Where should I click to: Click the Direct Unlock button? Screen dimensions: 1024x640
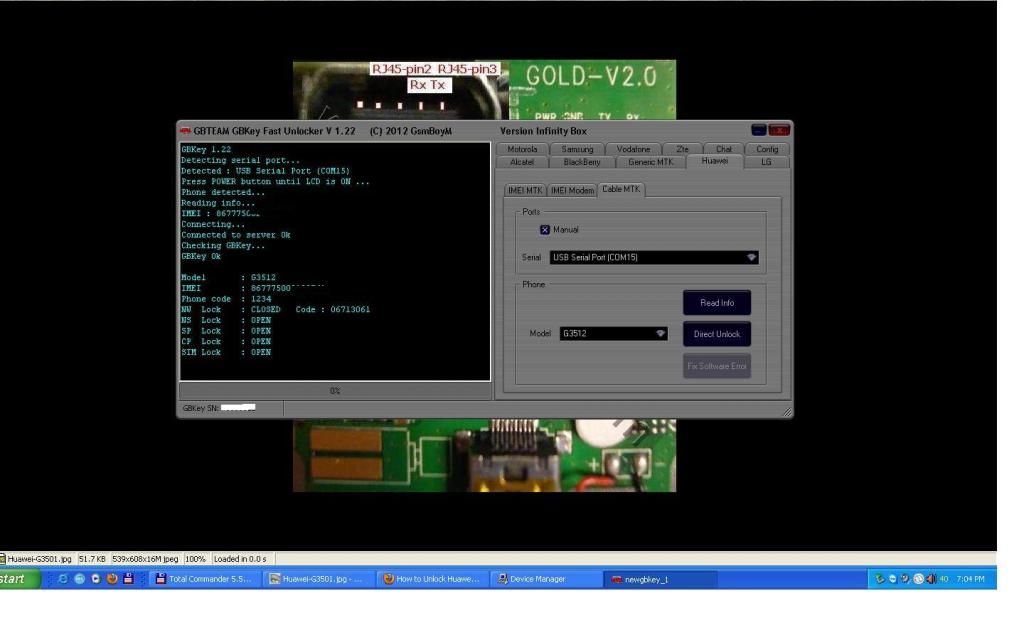(x=717, y=334)
